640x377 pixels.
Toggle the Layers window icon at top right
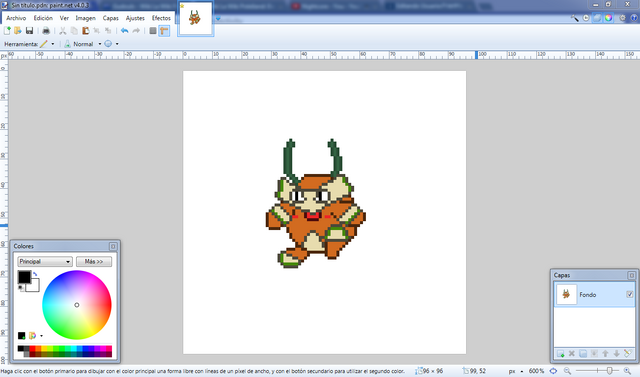pyautogui.click(x=597, y=18)
